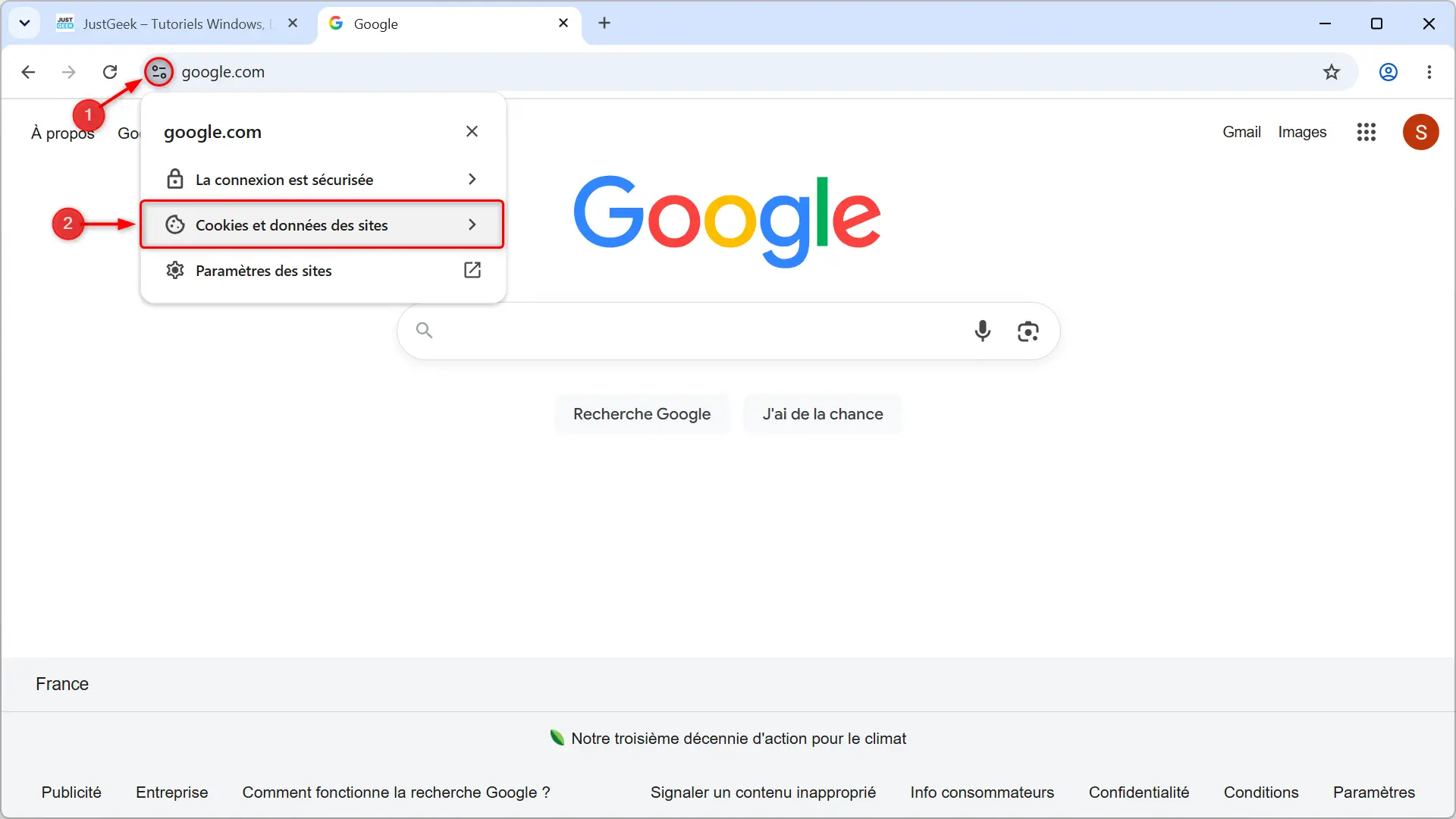Viewport: 1456px width, 819px height.
Task: Click the padlock icon beside connexion sécurisée
Action: (x=175, y=179)
